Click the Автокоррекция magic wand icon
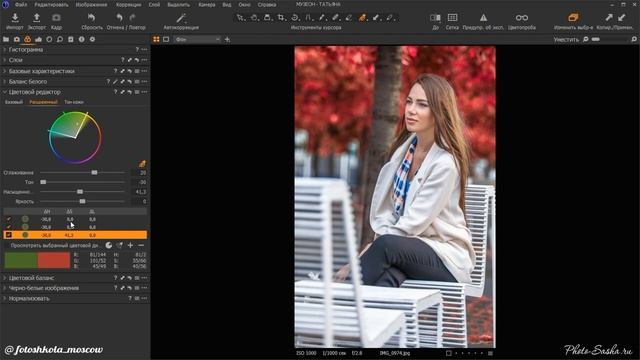 (x=181, y=18)
